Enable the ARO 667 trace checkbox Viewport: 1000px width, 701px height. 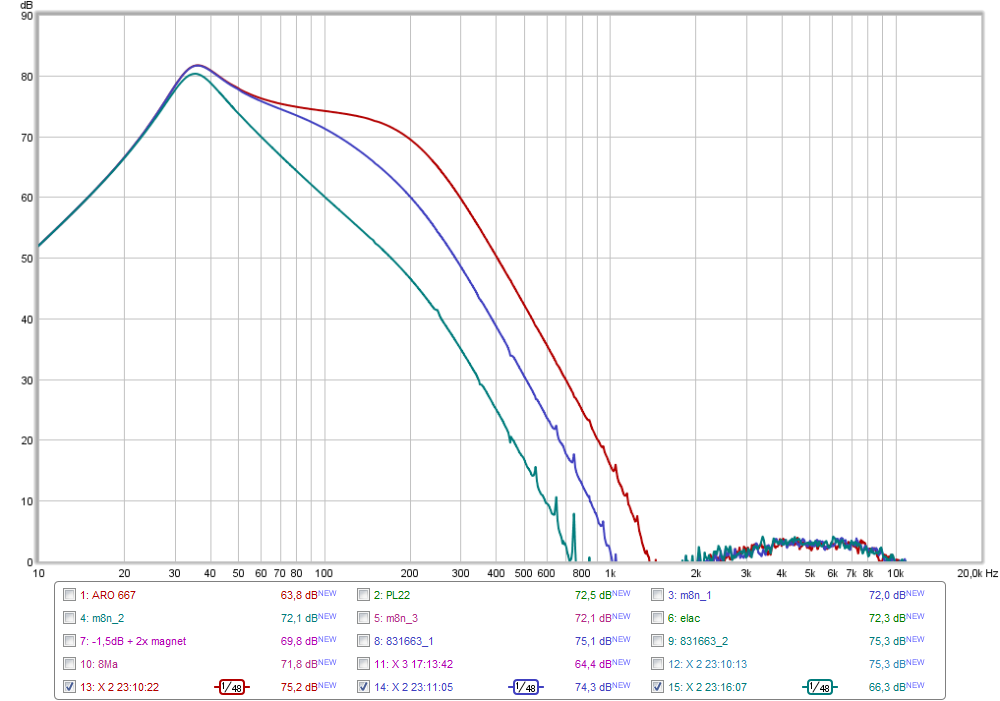click(70, 595)
